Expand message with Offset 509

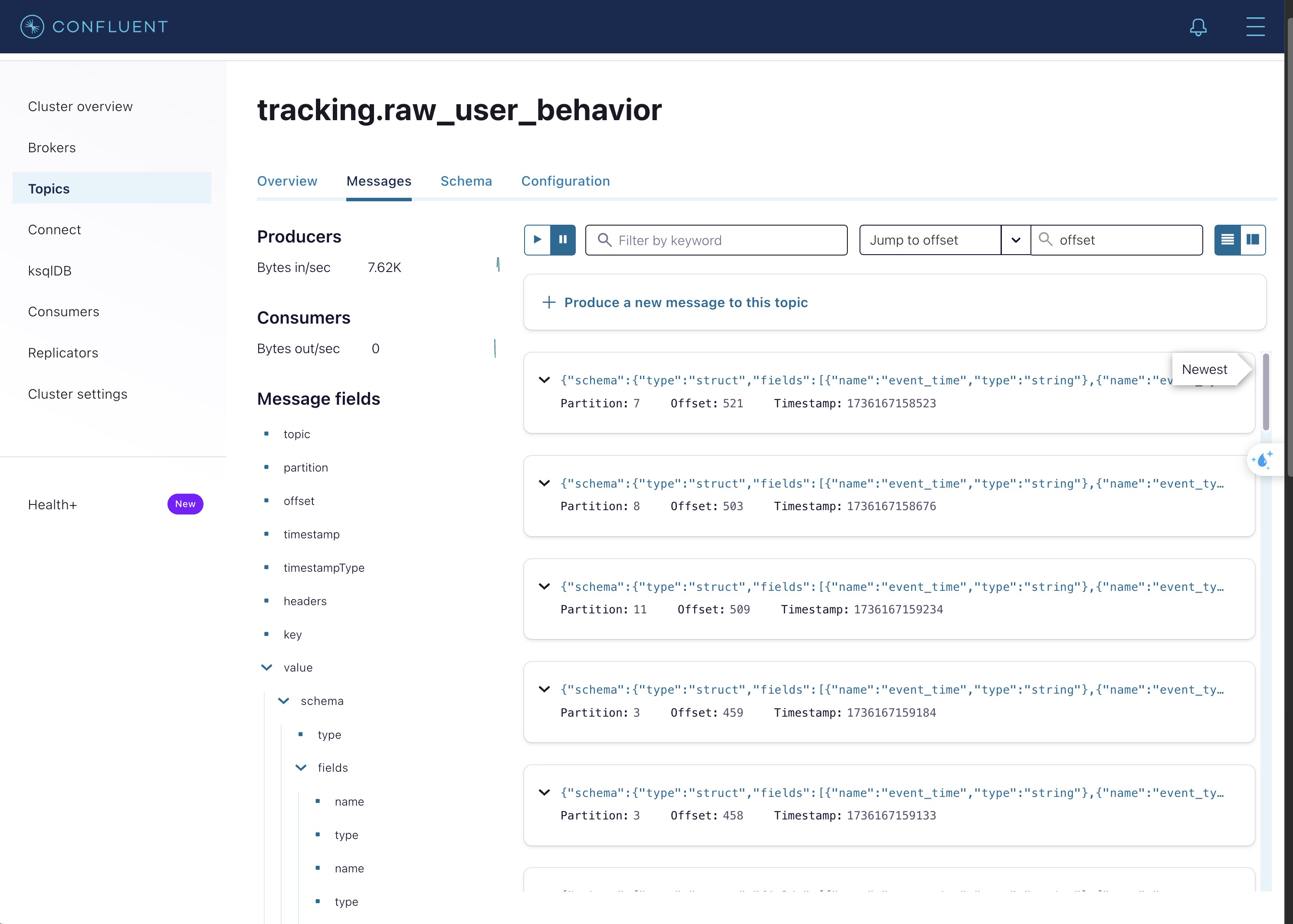(x=544, y=587)
